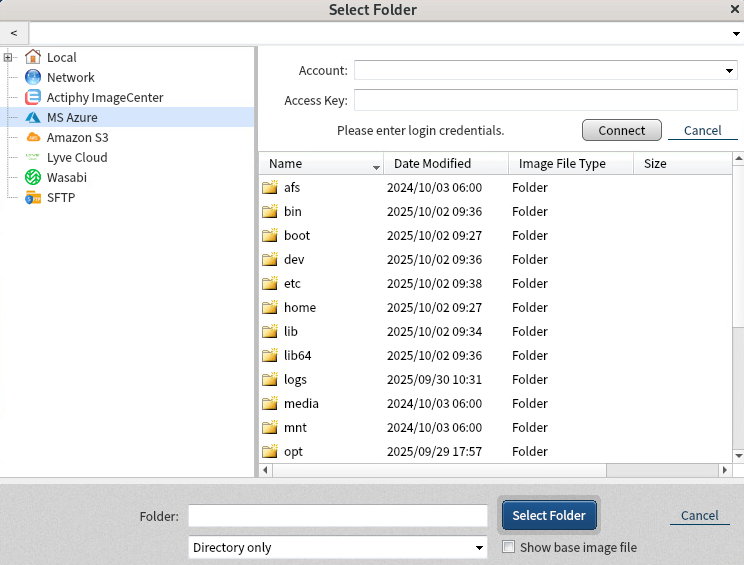Expand the path dropdown at top
Viewport: 744px width, 565px height.
[736, 34]
